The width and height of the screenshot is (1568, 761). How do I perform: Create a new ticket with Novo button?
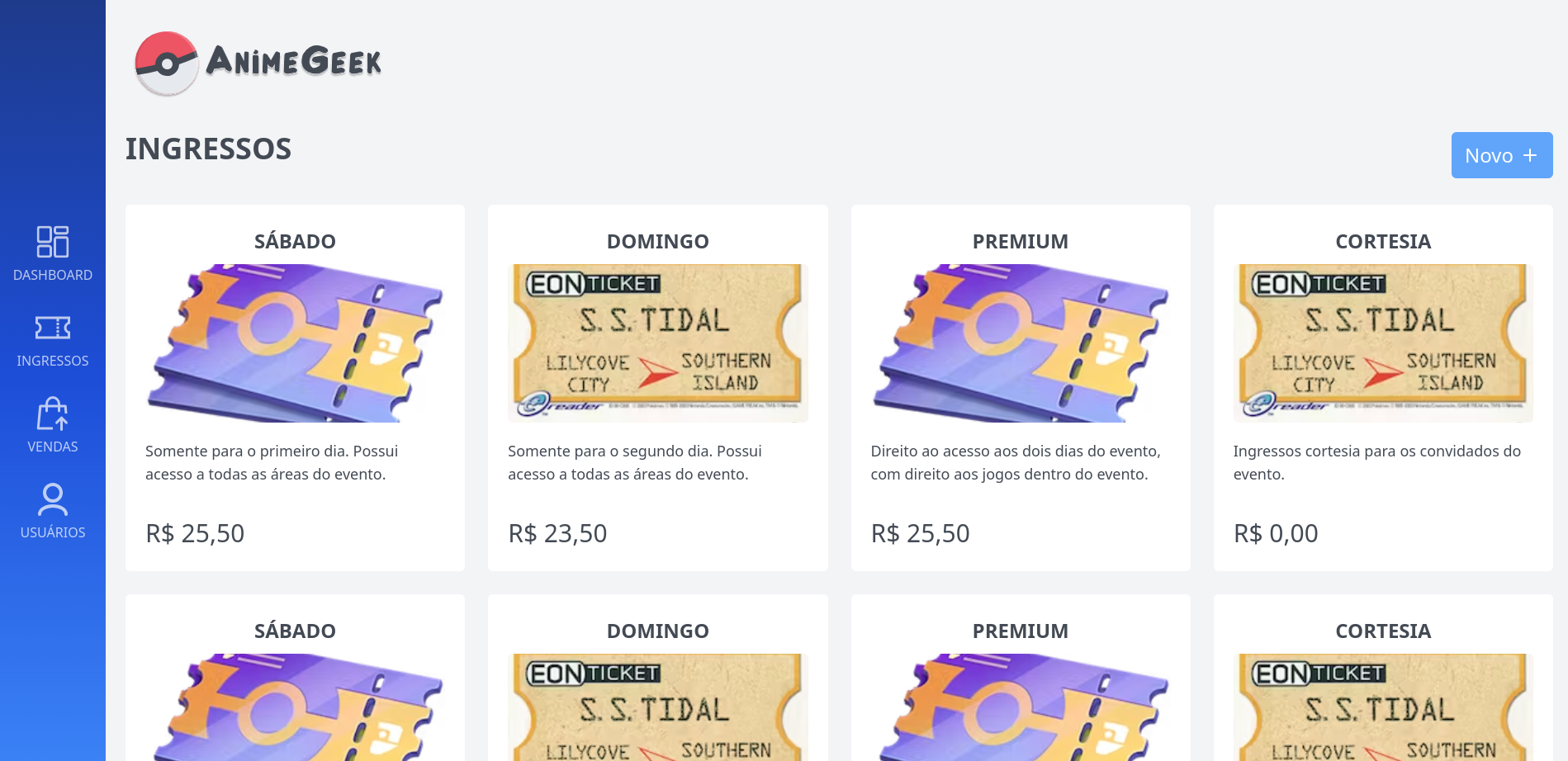coord(1502,155)
